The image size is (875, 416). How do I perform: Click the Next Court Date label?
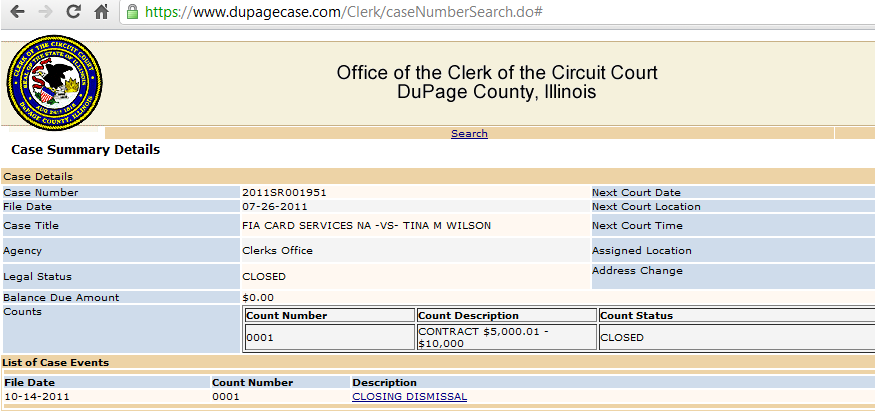[x=636, y=193]
